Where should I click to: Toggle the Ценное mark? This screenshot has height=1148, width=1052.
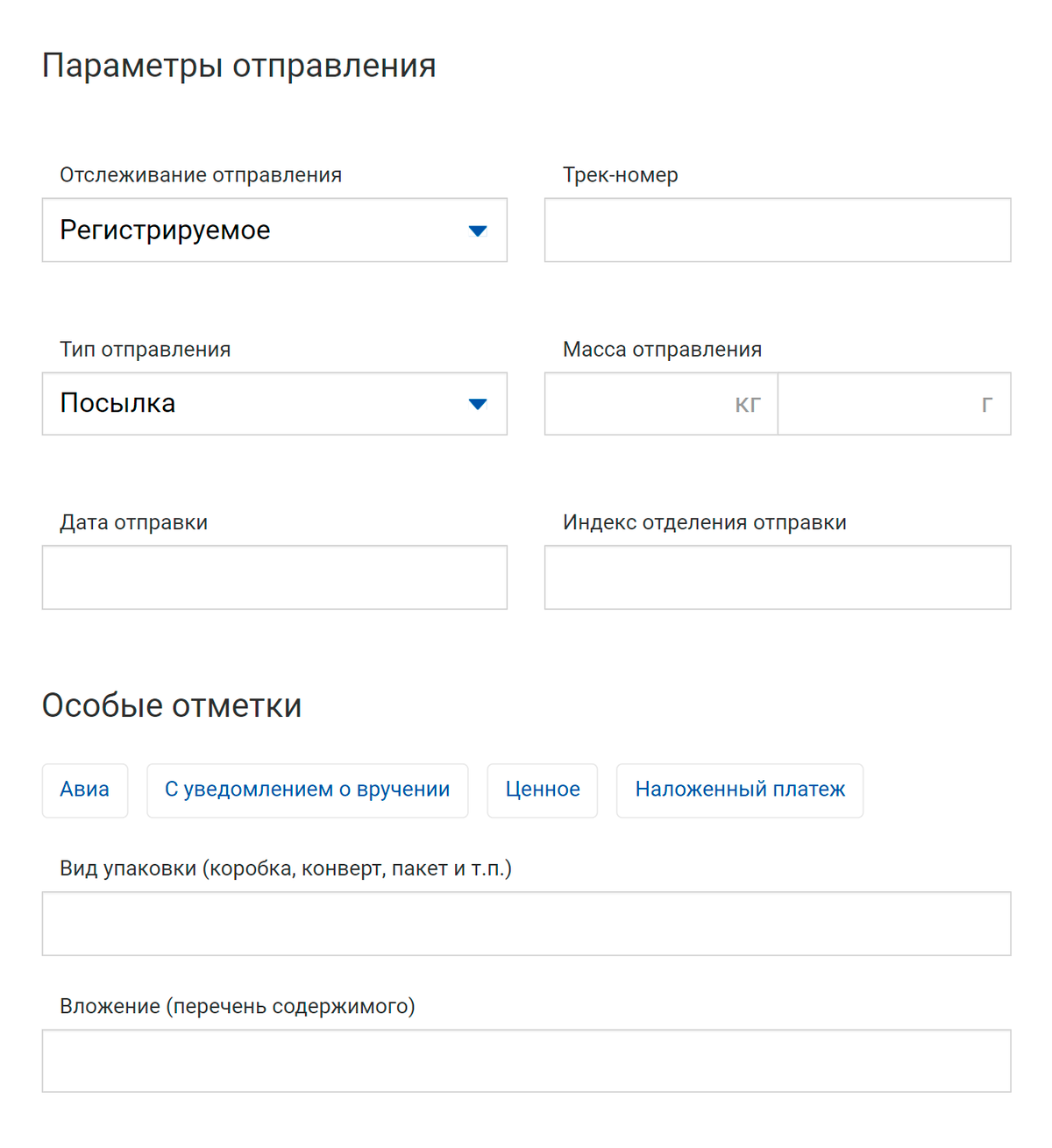coord(542,790)
